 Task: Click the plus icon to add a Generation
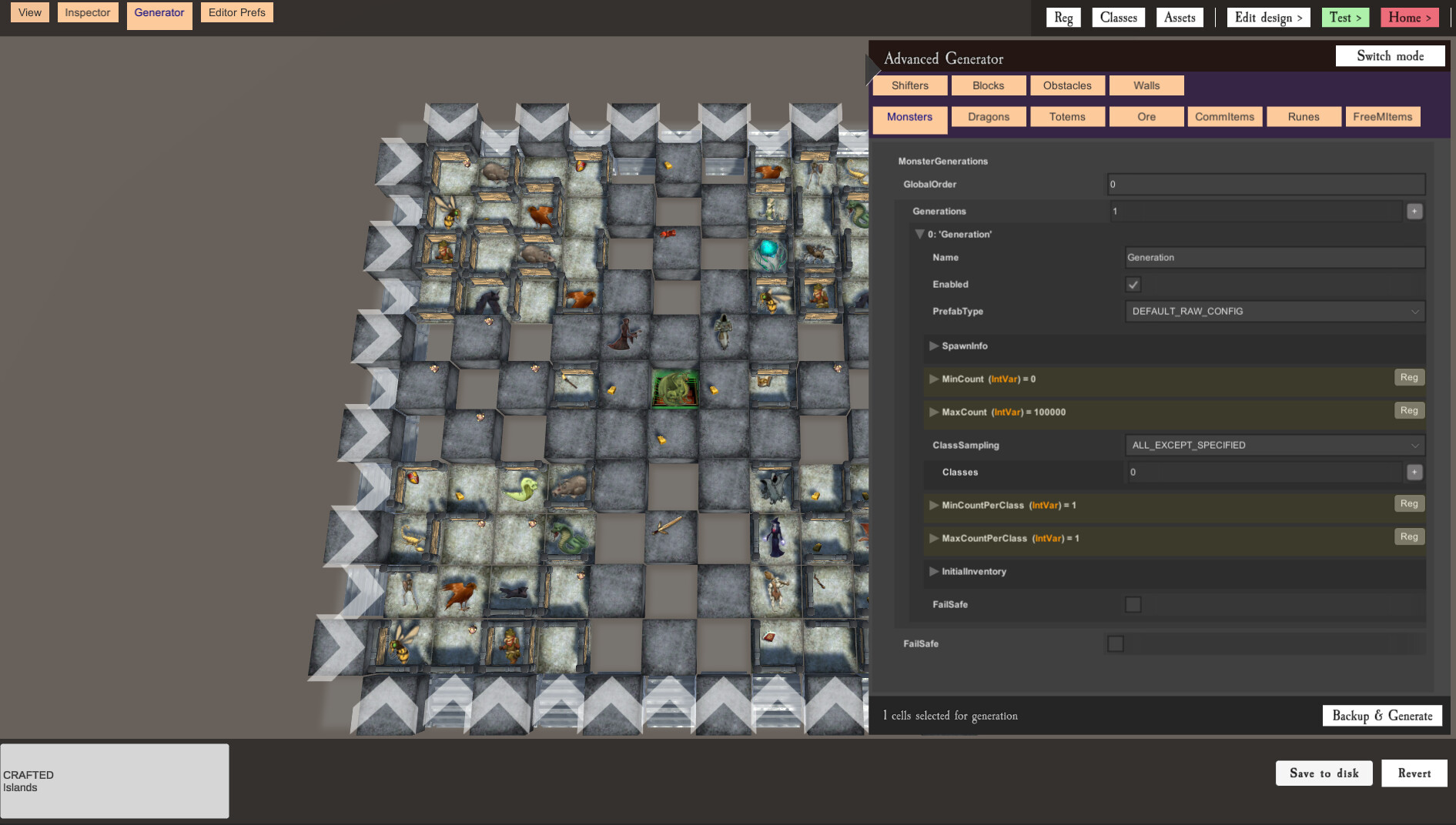[x=1414, y=211]
